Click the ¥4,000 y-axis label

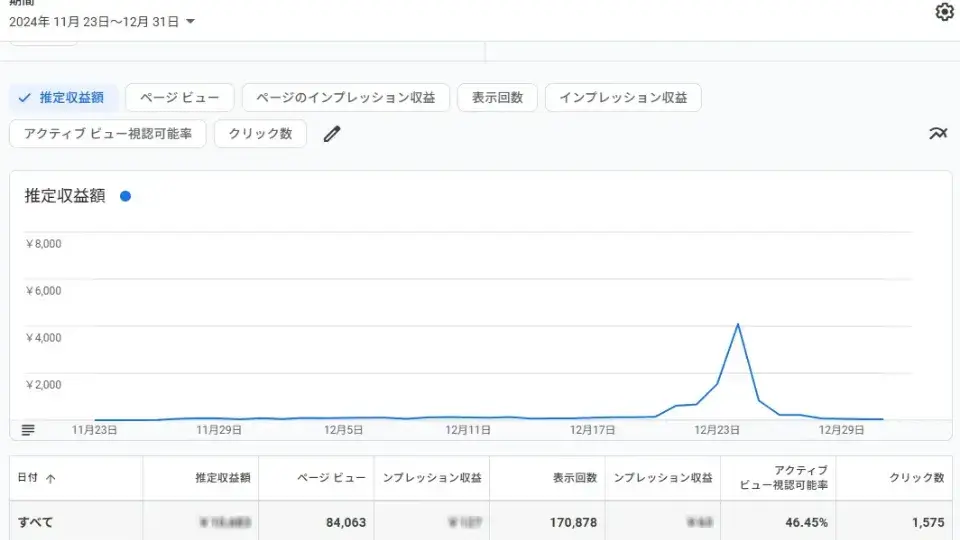[43, 337]
